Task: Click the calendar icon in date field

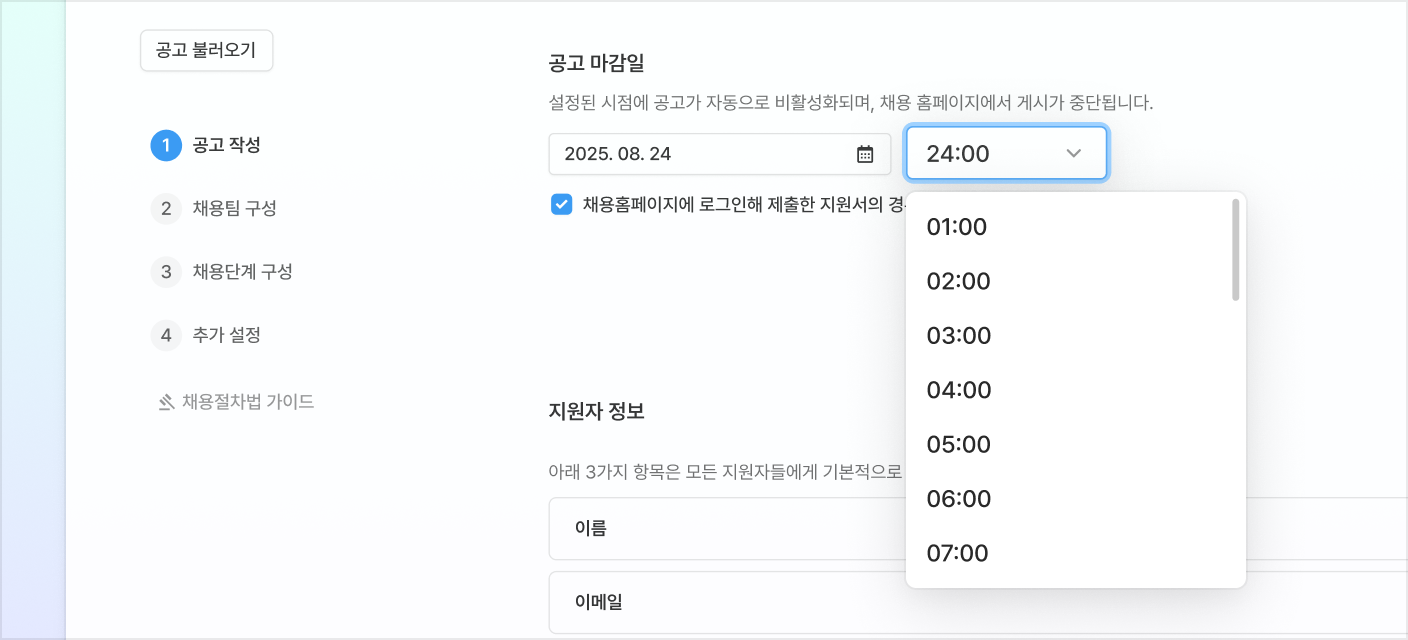Action: [865, 154]
